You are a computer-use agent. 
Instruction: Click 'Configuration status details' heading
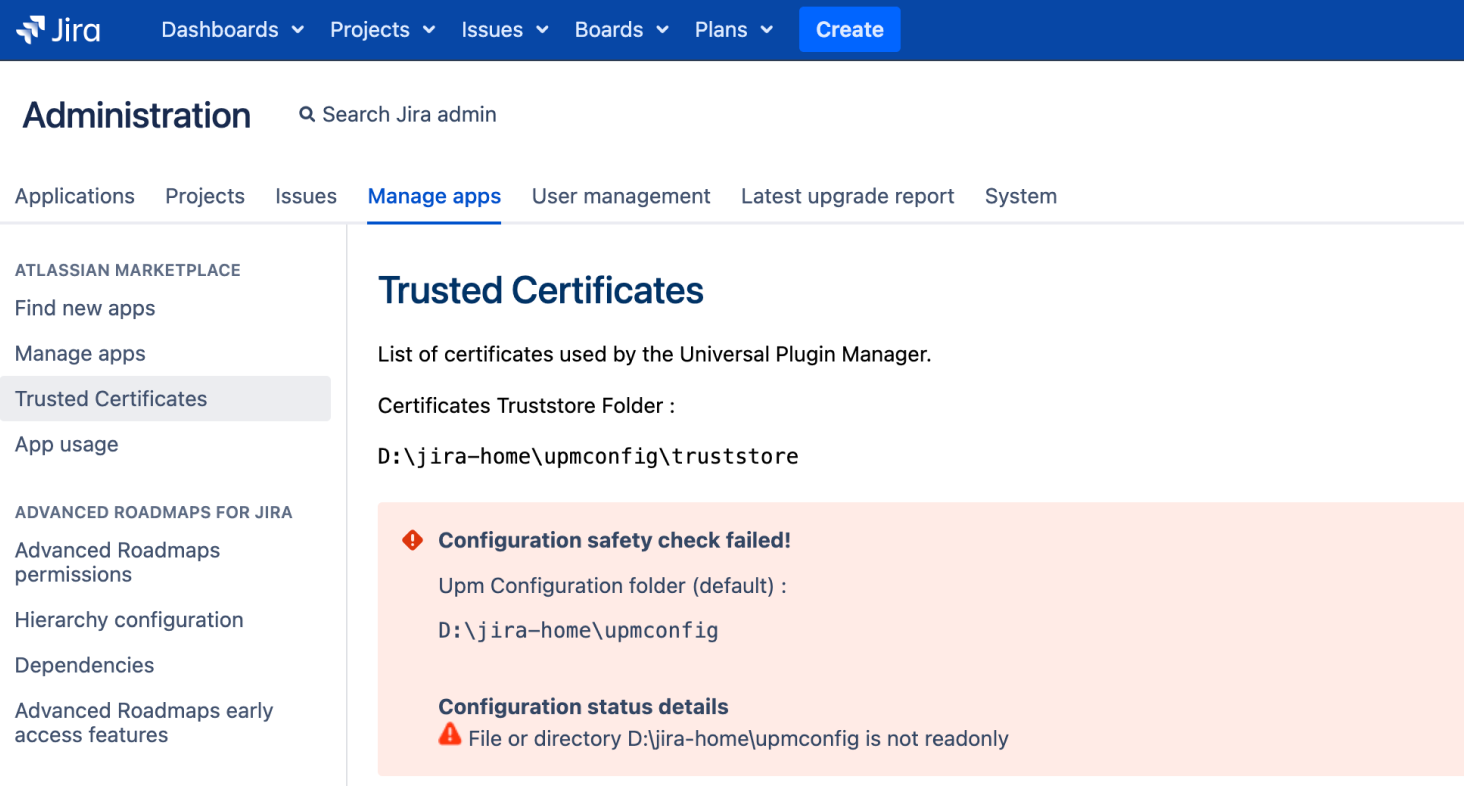584,706
